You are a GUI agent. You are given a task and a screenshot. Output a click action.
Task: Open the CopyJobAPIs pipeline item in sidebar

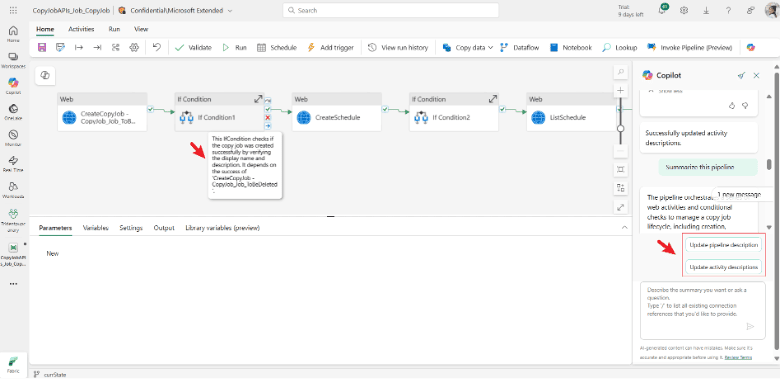point(13,254)
